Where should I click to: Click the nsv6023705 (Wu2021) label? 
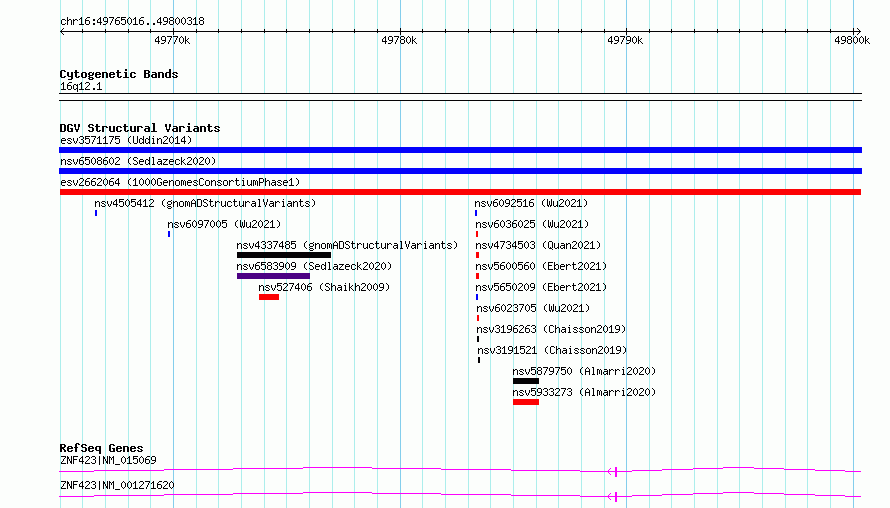coord(533,308)
